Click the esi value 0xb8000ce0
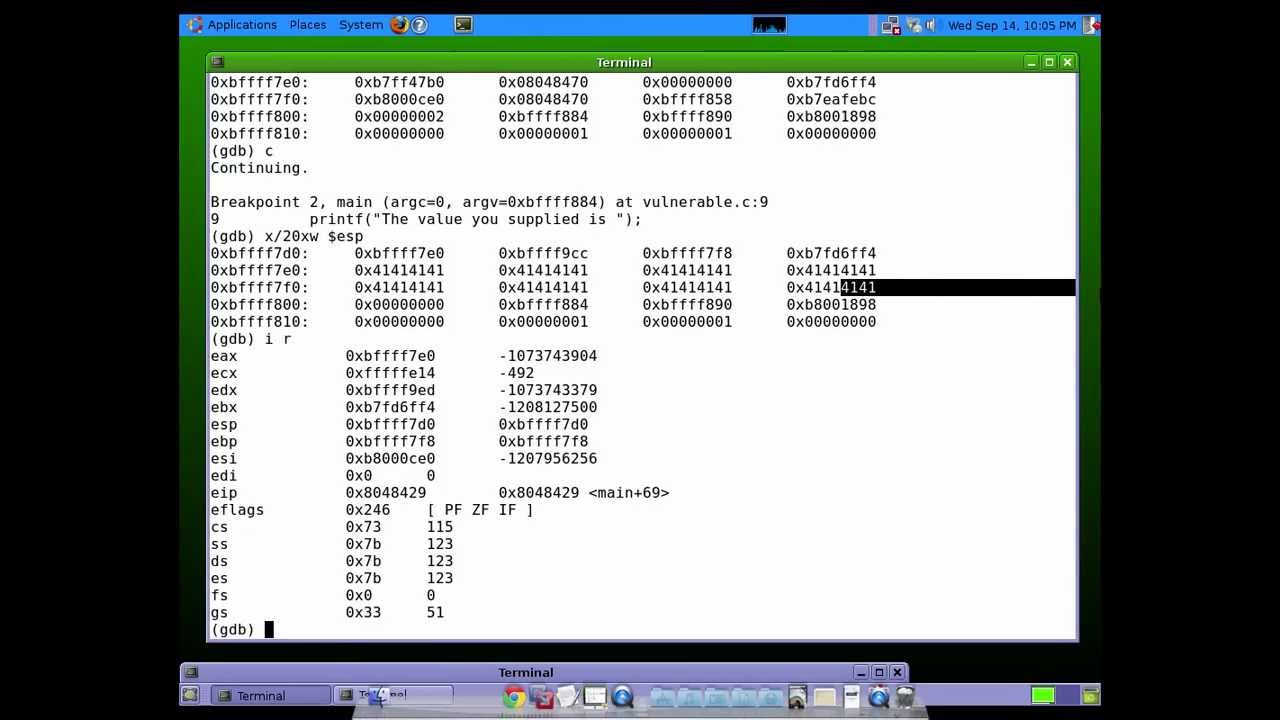1280x720 pixels. pos(390,459)
